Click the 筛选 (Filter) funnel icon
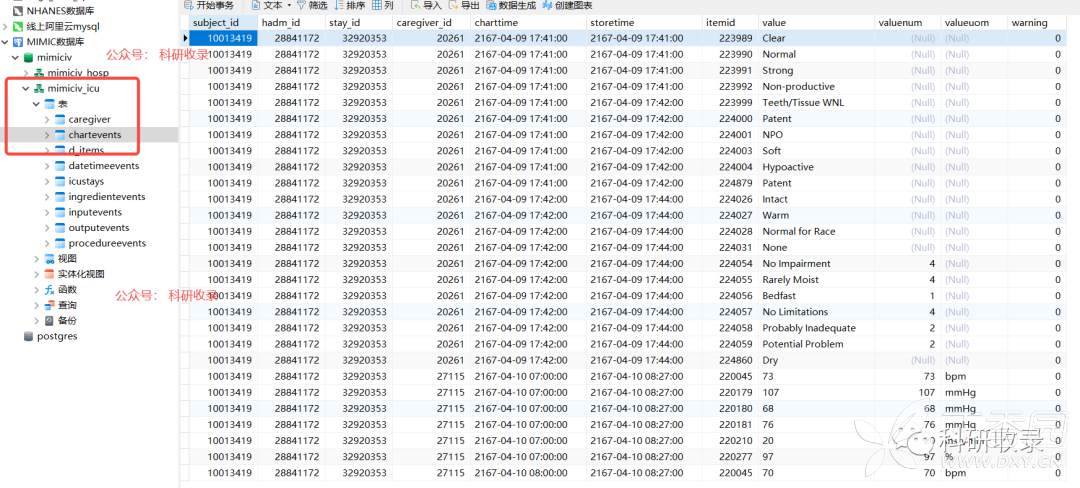1080x488 pixels. (x=300, y=5)
